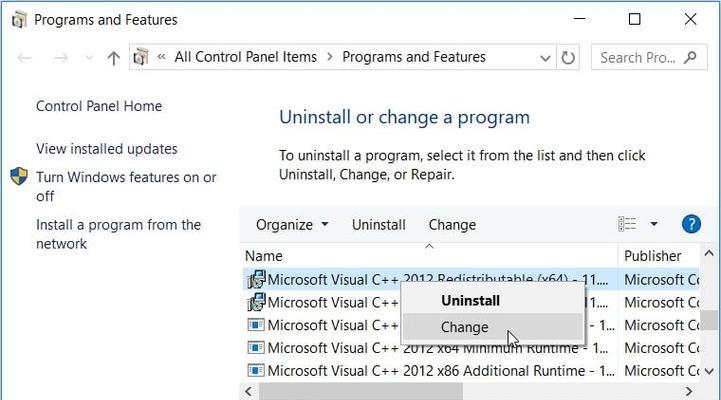
Task: Open the Organize dropdown menu
Action: [x=292, y=225]
